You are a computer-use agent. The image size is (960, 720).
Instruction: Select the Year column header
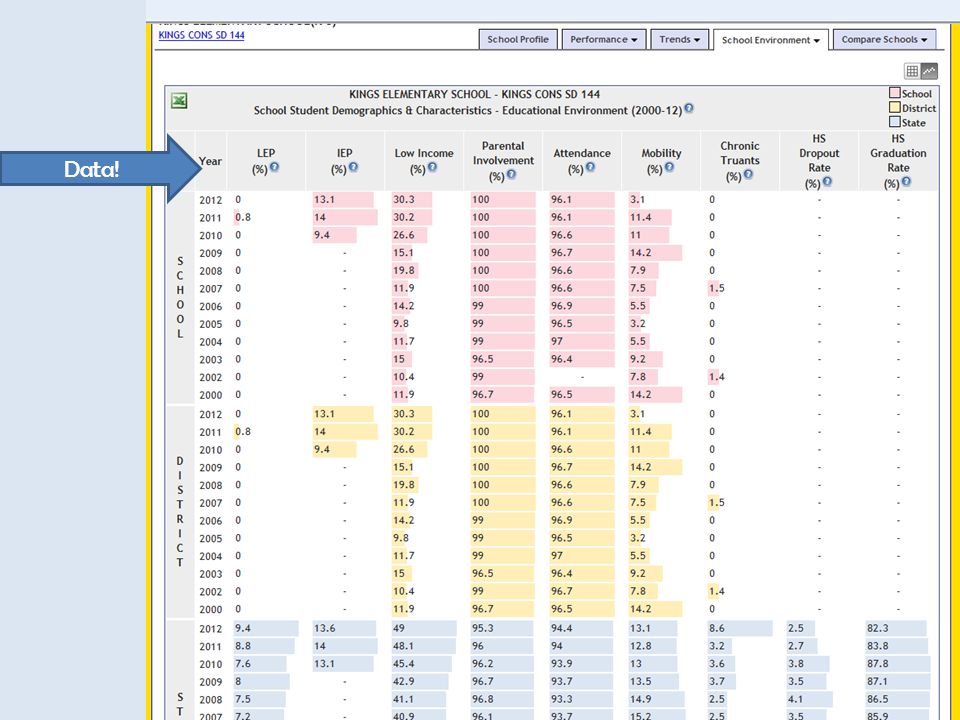click(210, 161)
